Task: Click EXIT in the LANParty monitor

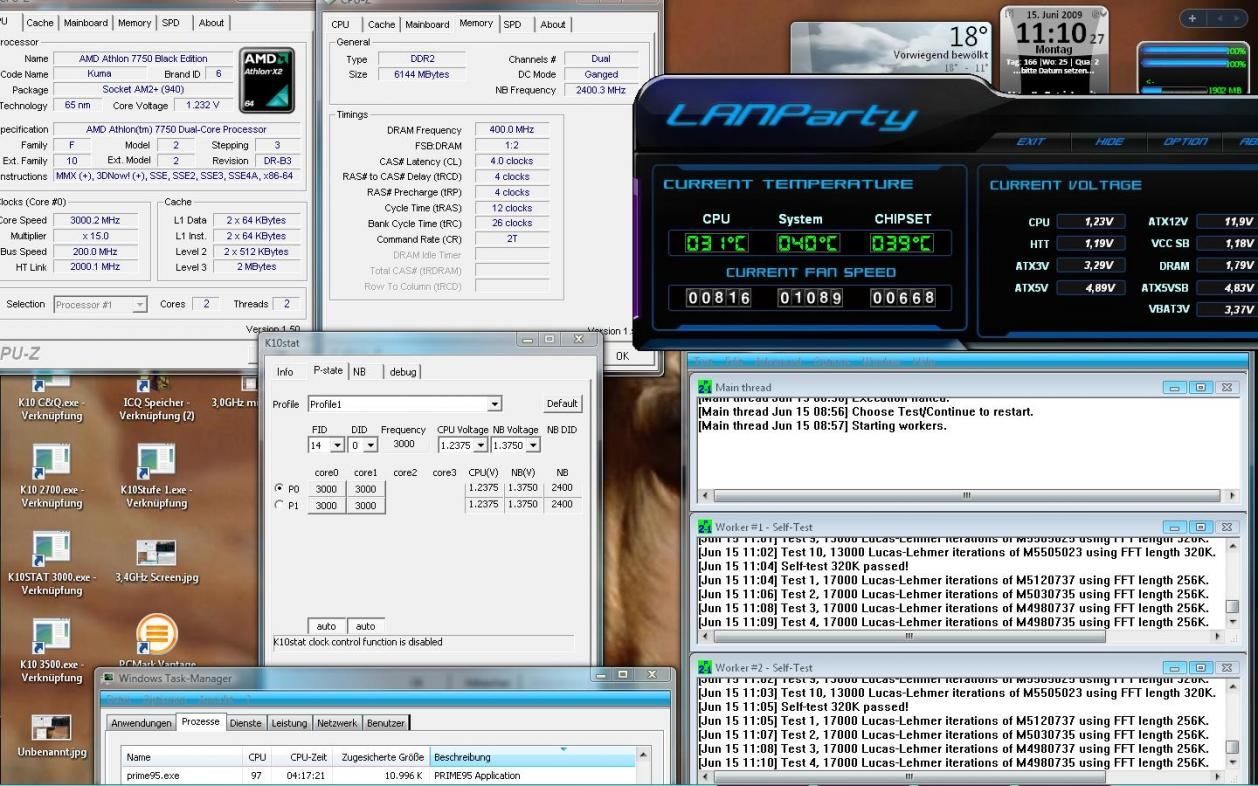Action: point(1031,143)
